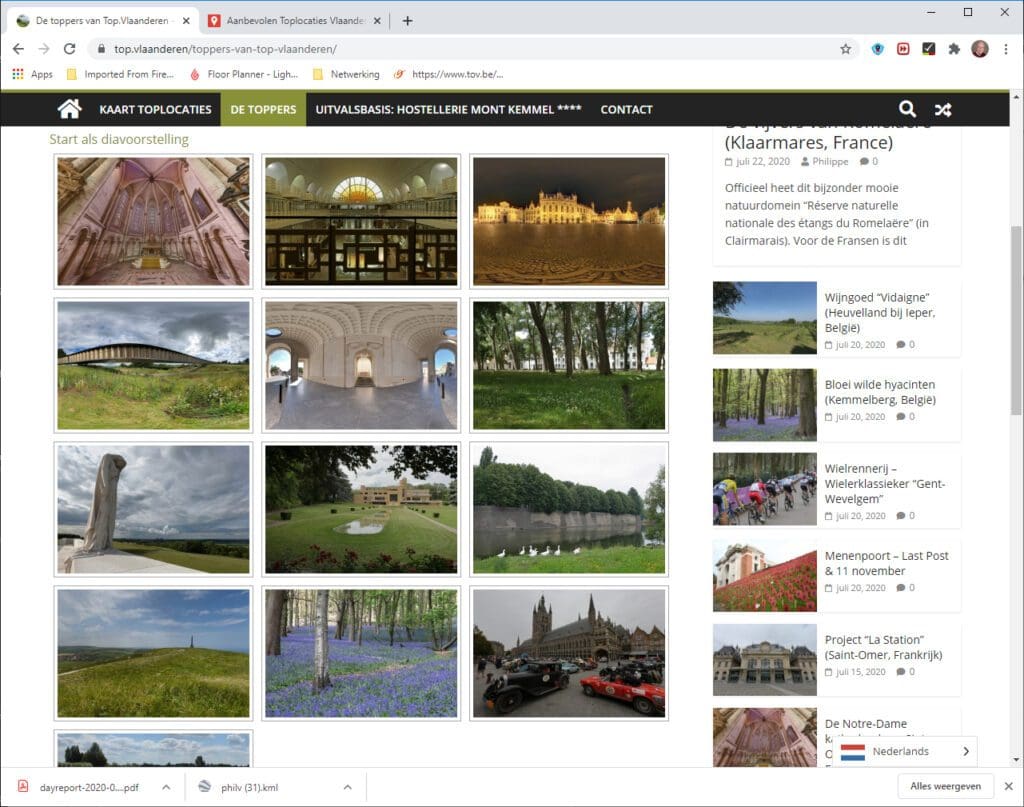Click the blue shield extension icon
The width and height of the screenshot is (1024, 807).
(878, 49)
